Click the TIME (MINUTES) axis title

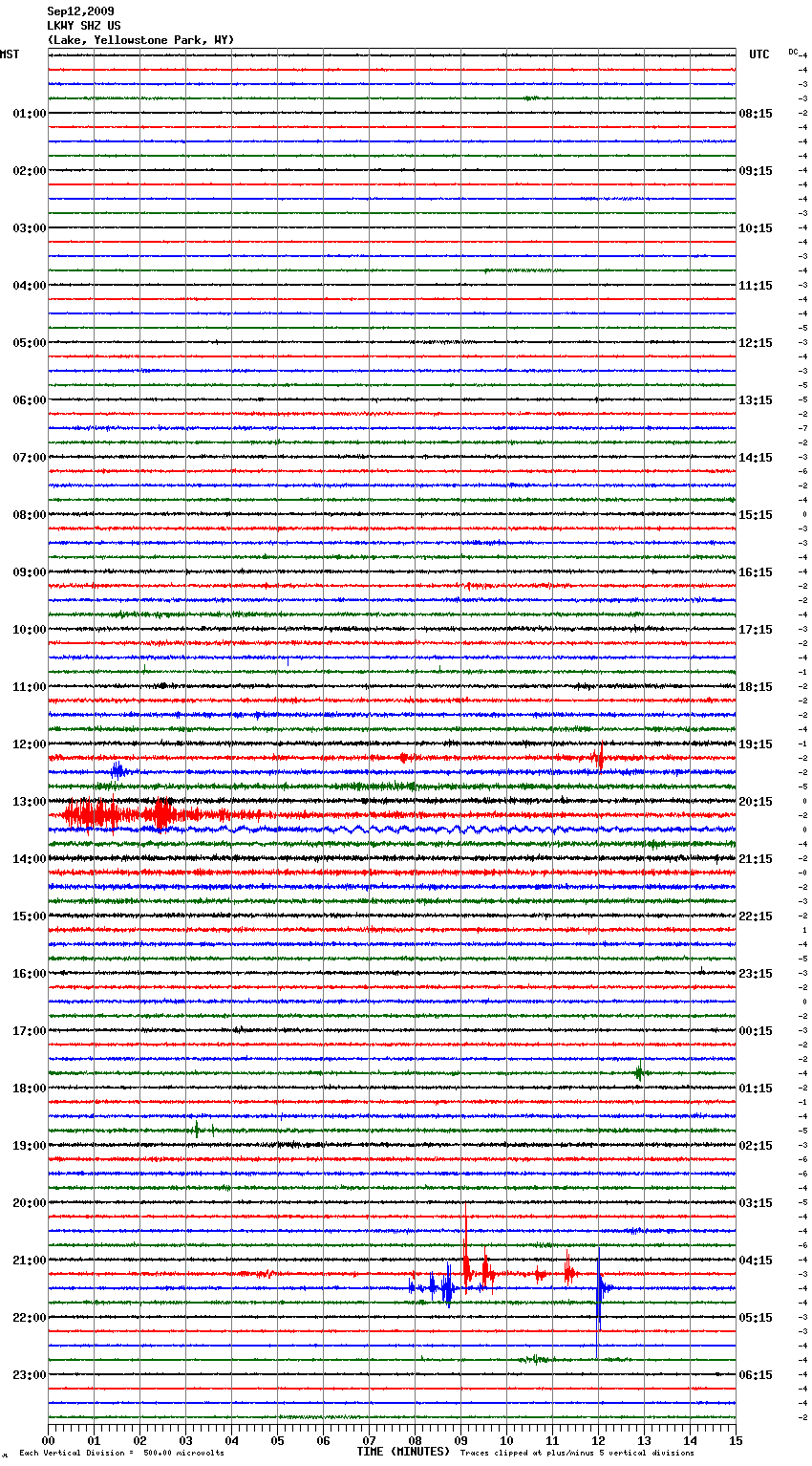point(403,1452)
